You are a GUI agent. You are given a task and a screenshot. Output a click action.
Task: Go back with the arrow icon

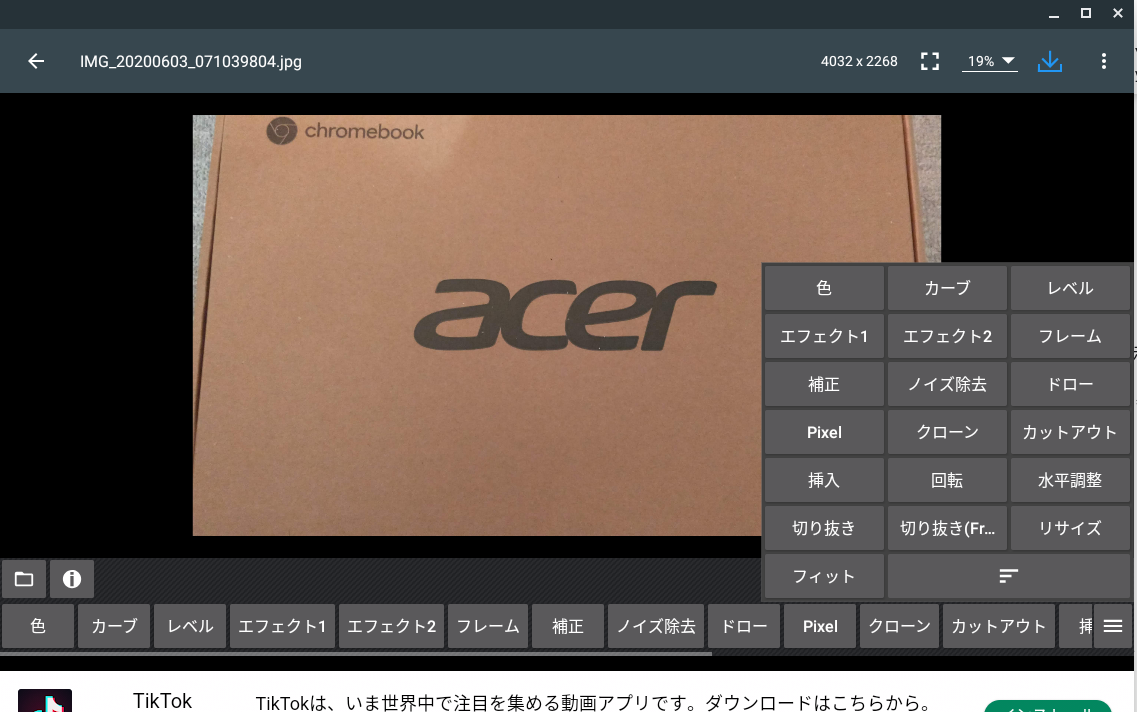pyautogui.click(x=36, y=62)
